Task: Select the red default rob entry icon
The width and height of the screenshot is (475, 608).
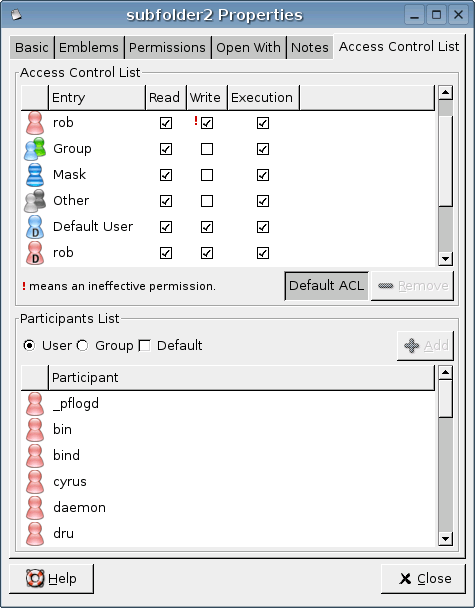Action: (x=35, y=253)
